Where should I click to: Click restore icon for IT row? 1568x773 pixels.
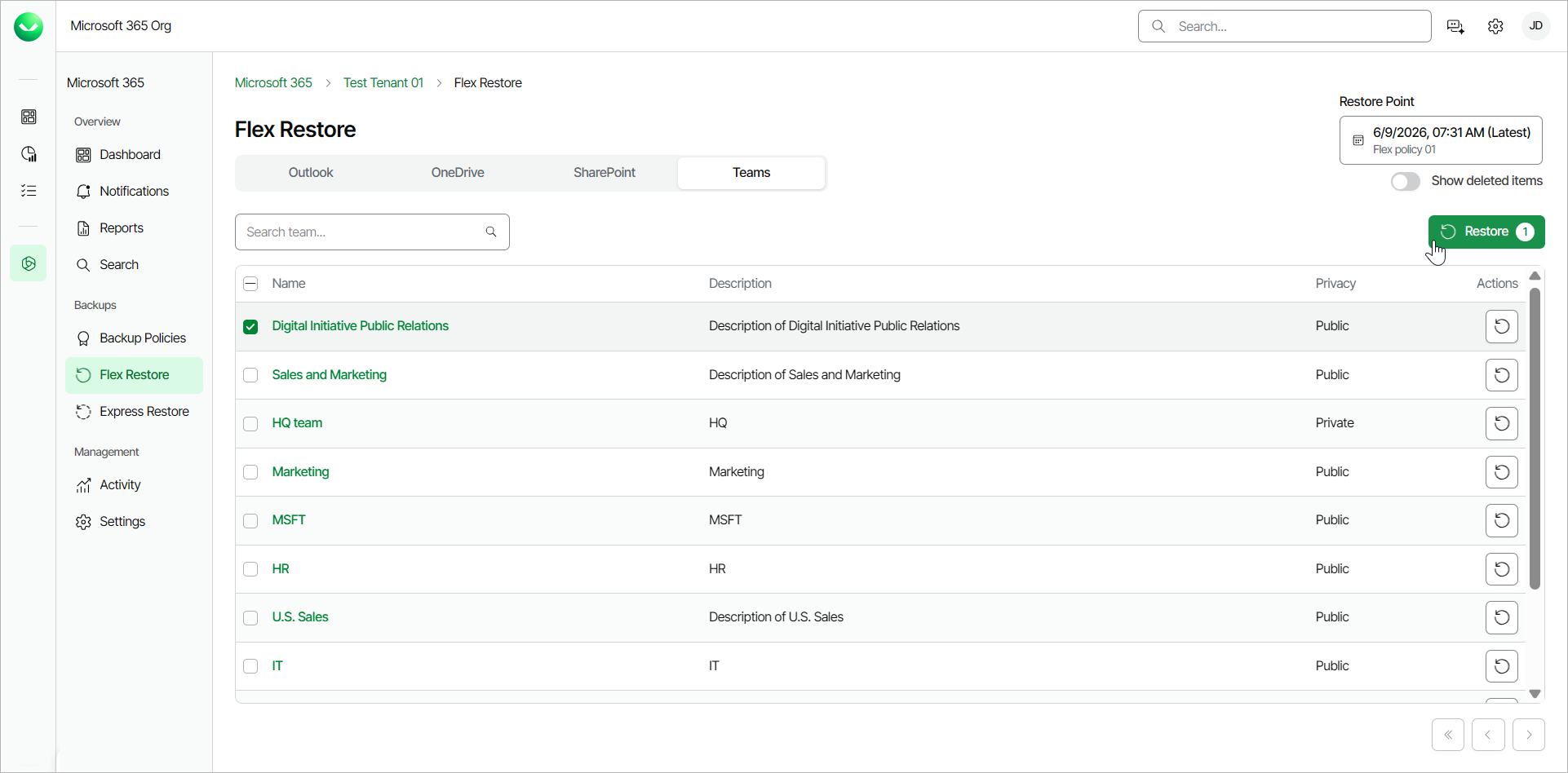tap(1501, 666)
